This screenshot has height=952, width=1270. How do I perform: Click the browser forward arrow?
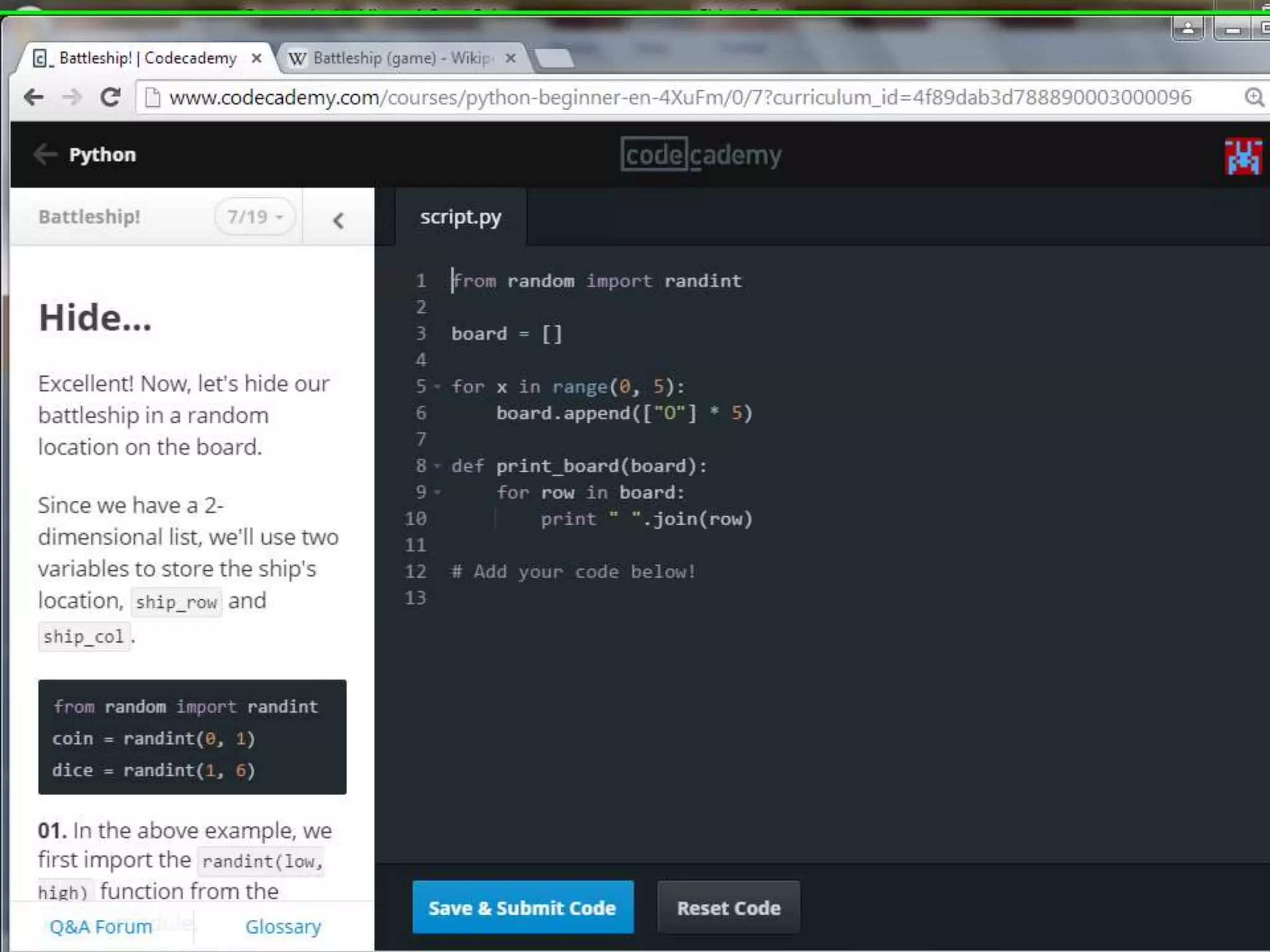[x=72, y=97]
